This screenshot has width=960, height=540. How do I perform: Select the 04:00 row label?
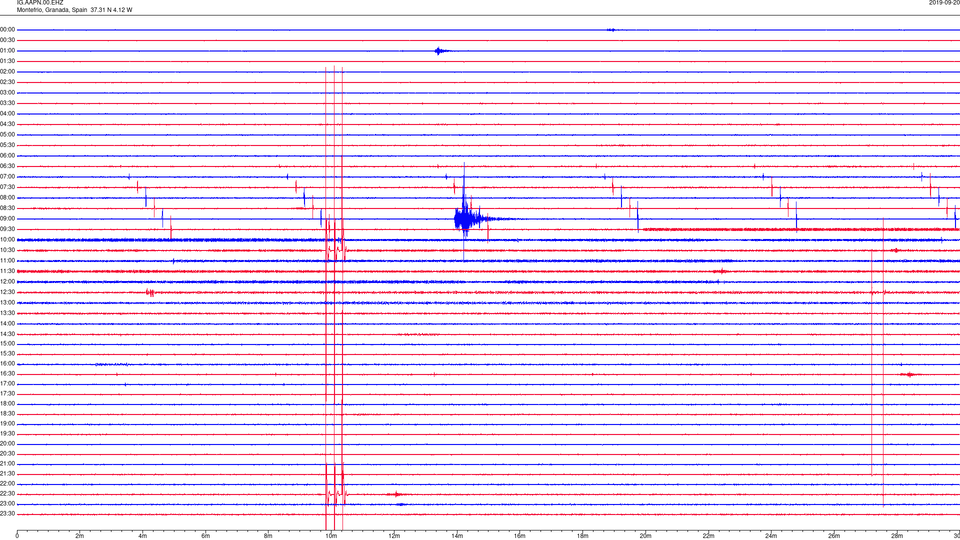click(x=8, y=113)
